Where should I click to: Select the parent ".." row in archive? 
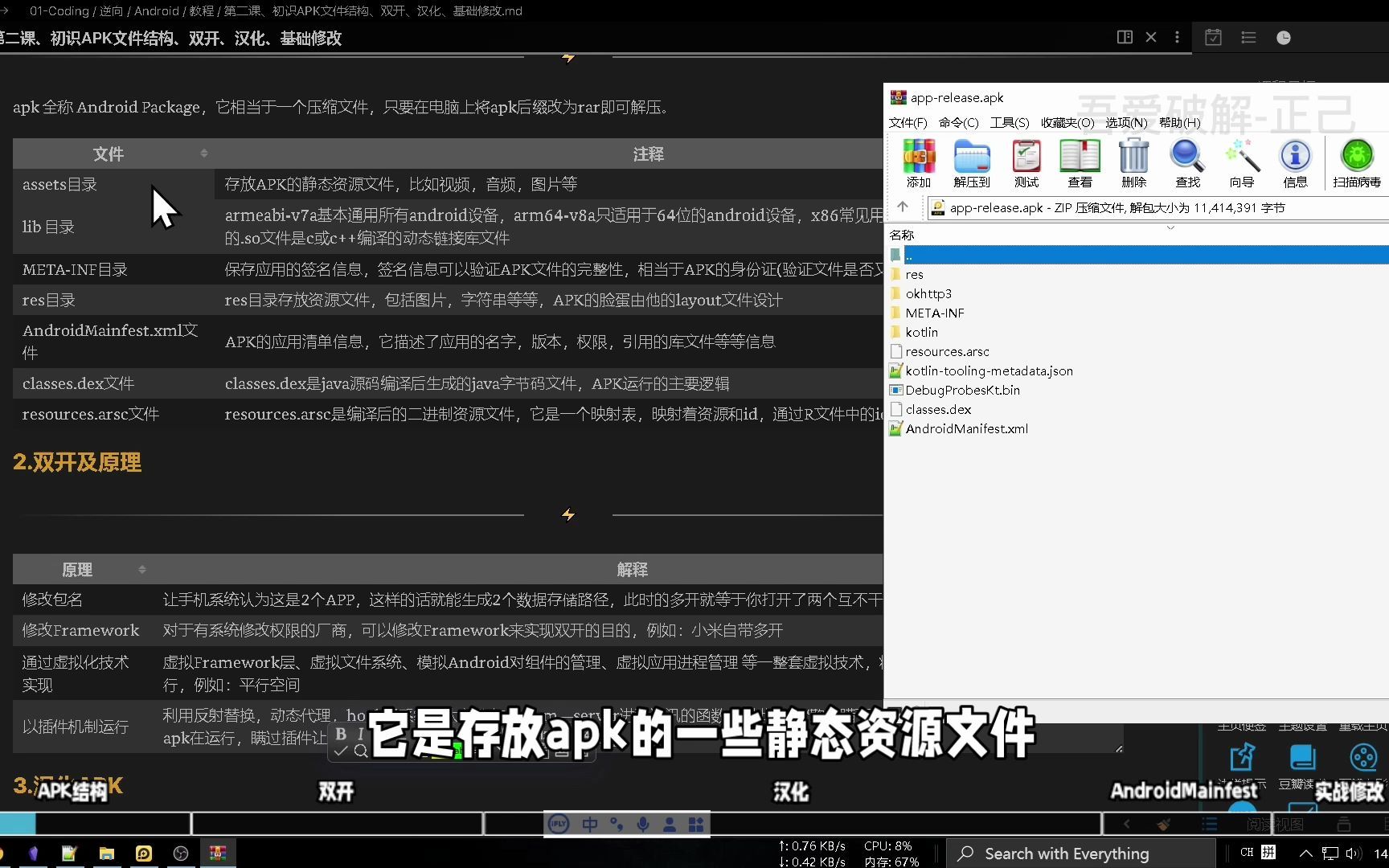click(x=1137, y=255)
